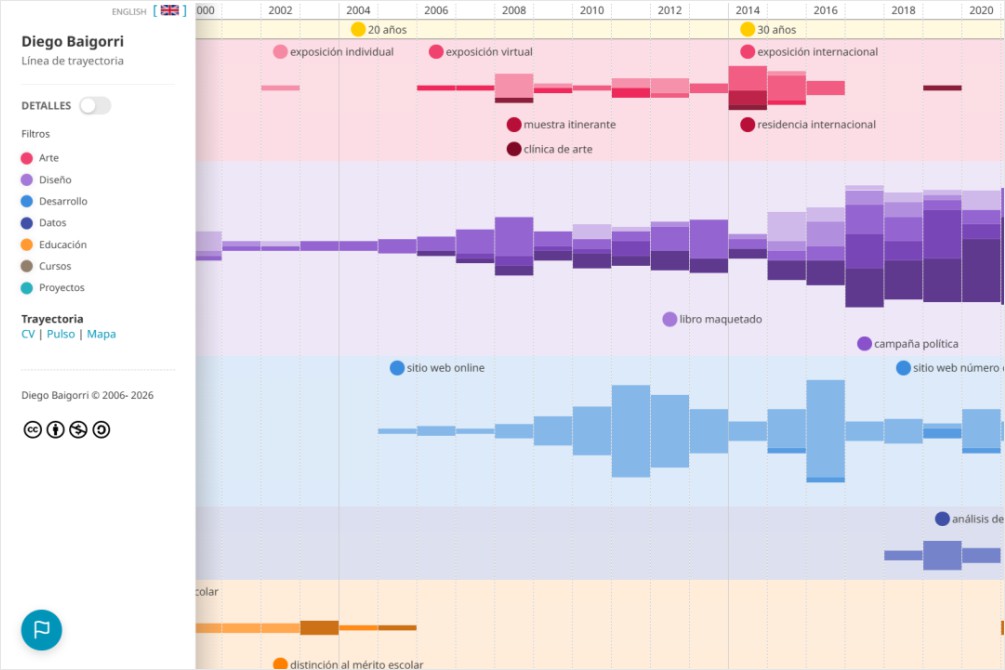
Task: Click the 2014 year label
Action: coord(747,10)
